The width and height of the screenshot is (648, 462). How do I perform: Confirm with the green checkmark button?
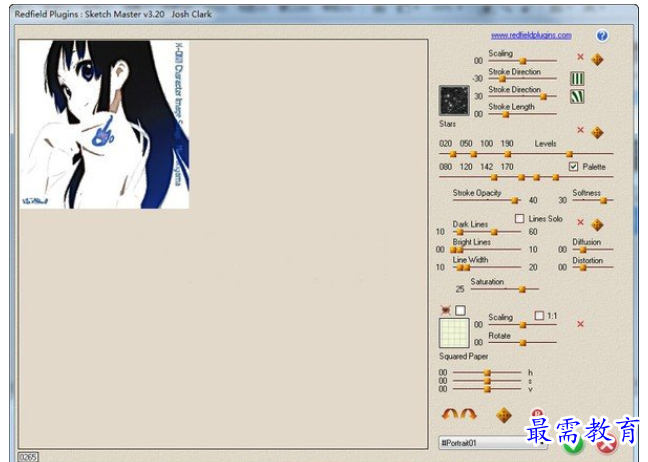(x=574, y=445)
